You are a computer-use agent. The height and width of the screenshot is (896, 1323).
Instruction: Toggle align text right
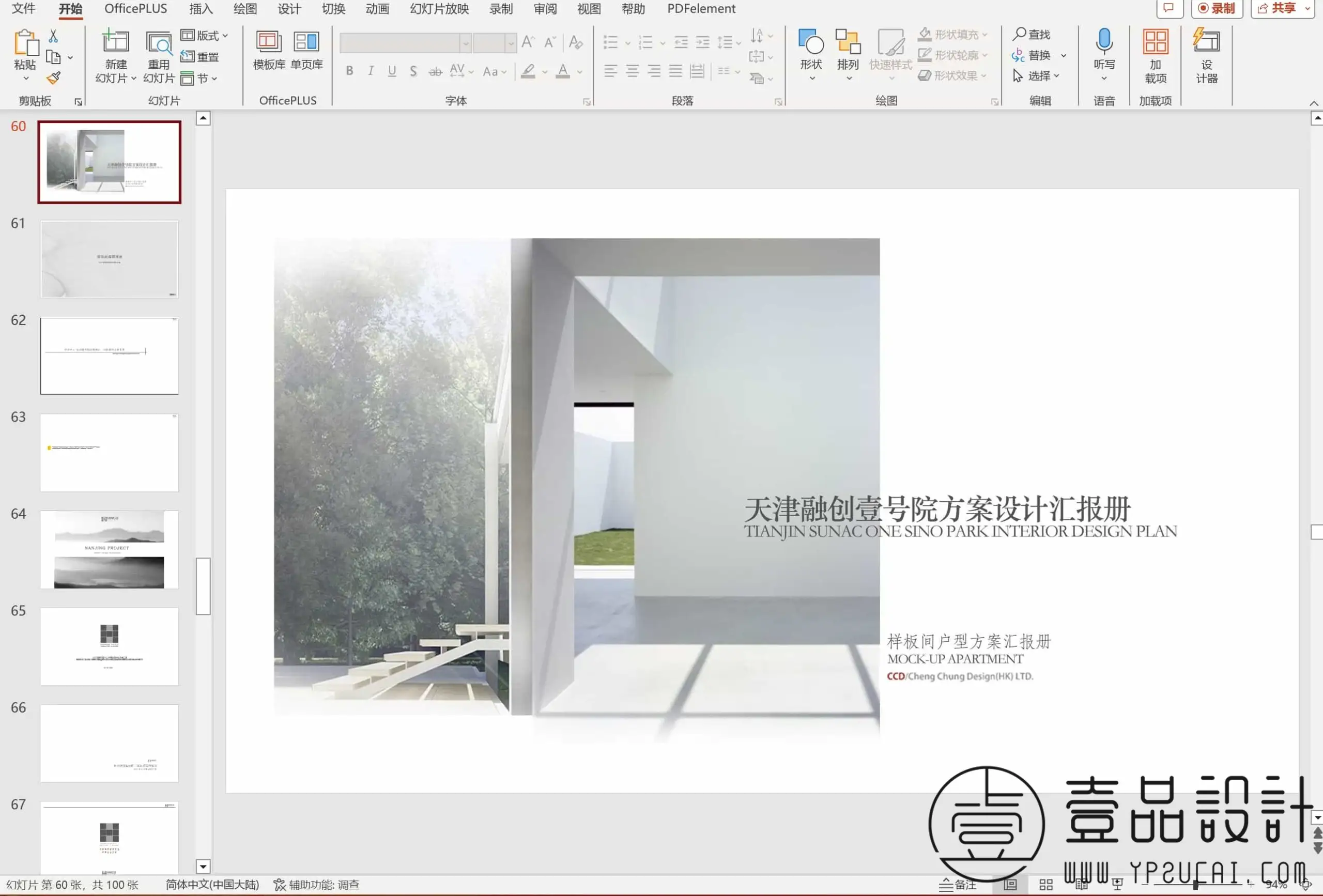click(x=654, y=71)
